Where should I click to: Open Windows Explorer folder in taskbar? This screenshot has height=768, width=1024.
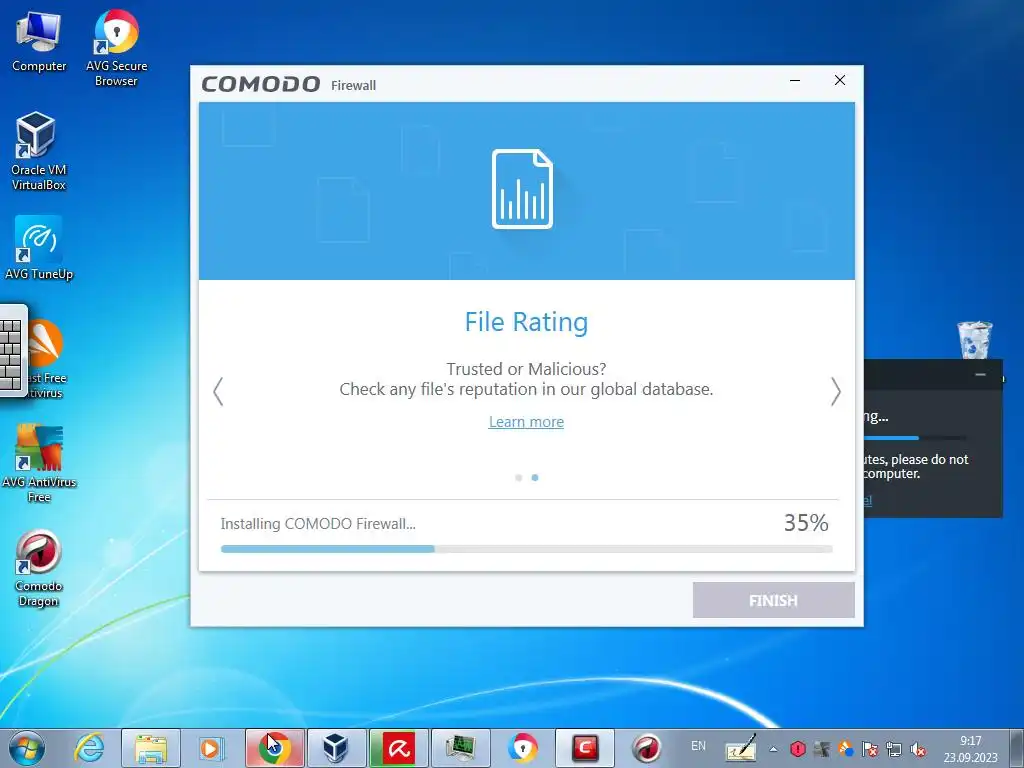151,748
